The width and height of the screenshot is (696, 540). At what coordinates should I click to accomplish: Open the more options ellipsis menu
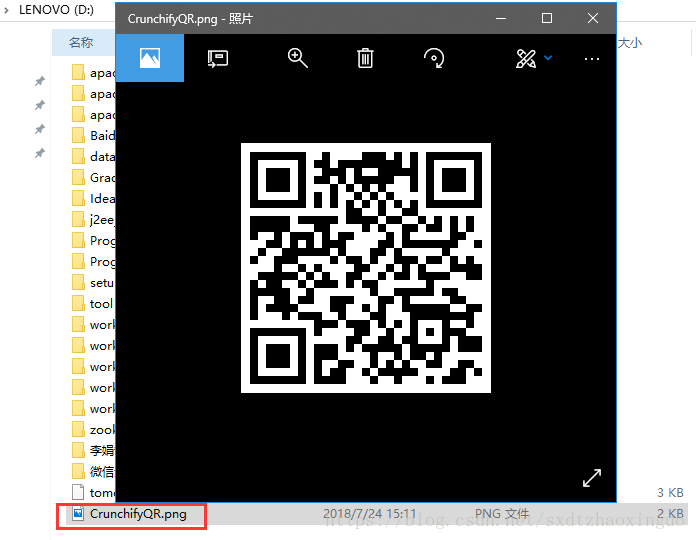pos(592,59)
